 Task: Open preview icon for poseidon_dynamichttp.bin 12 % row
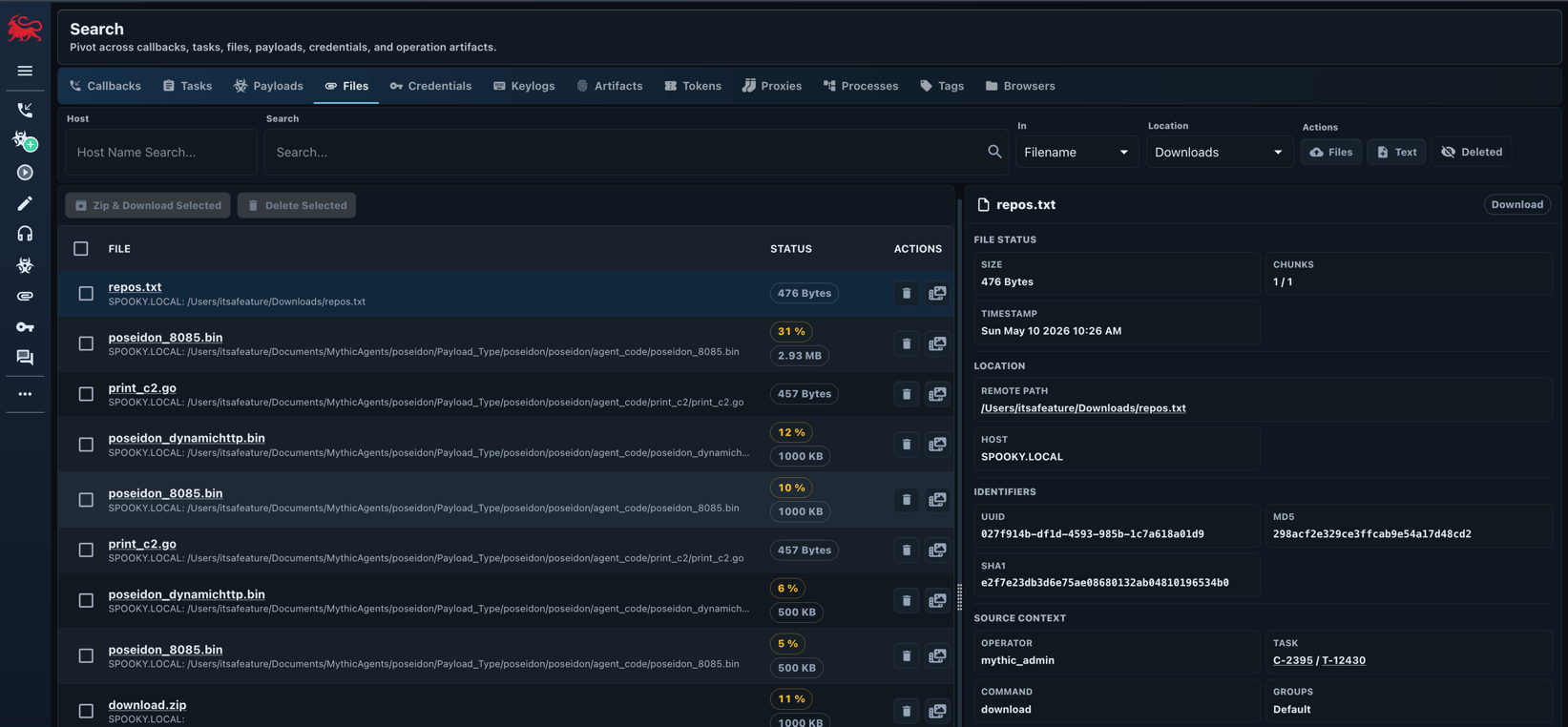click(x=937, y=444)
